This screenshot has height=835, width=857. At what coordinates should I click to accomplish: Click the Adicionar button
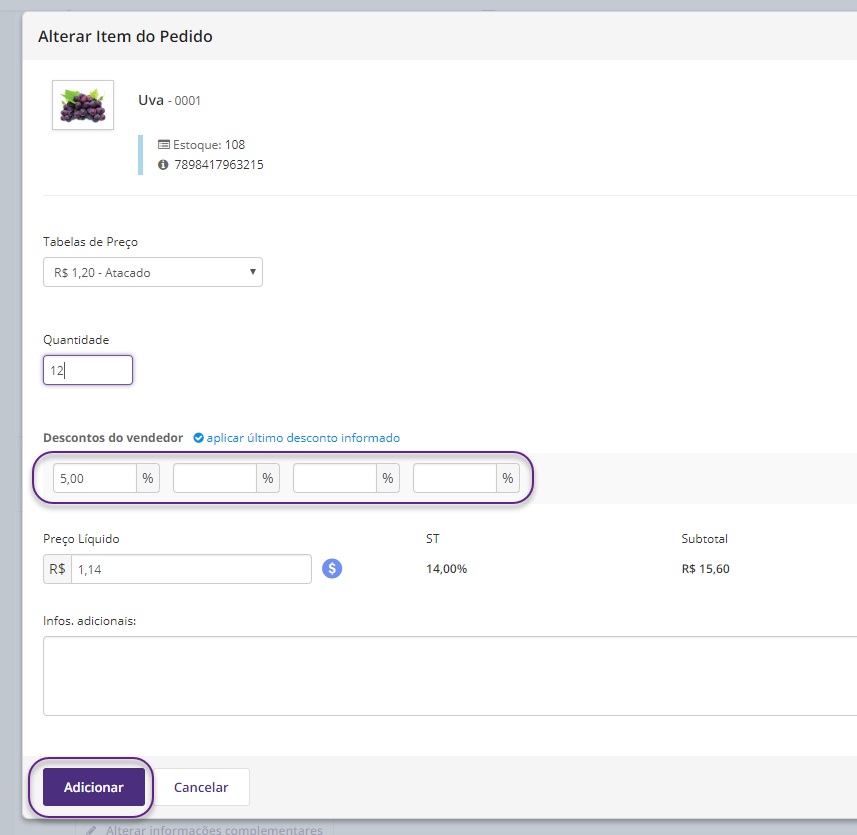tap(94, 787)
